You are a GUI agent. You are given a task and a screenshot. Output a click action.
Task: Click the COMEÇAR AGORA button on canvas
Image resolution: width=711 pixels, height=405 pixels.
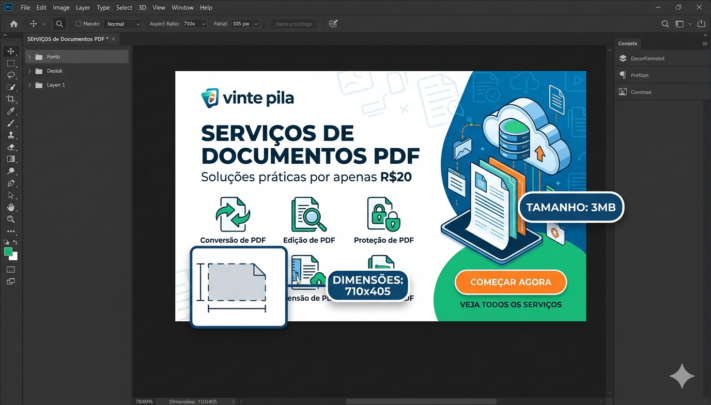tap(510, 282)
